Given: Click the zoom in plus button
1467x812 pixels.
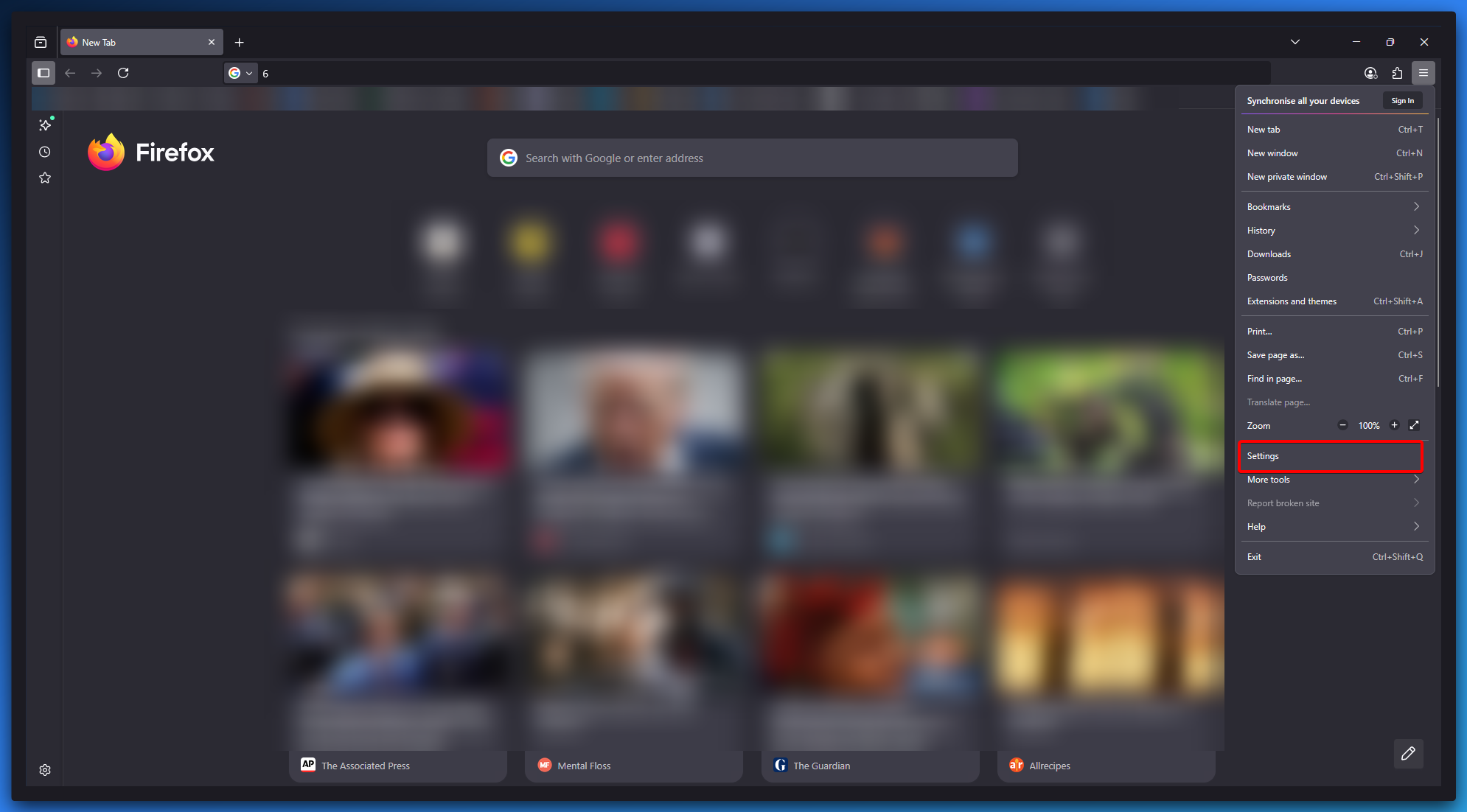Looking at the screenshot, I should coord(1394,425).
